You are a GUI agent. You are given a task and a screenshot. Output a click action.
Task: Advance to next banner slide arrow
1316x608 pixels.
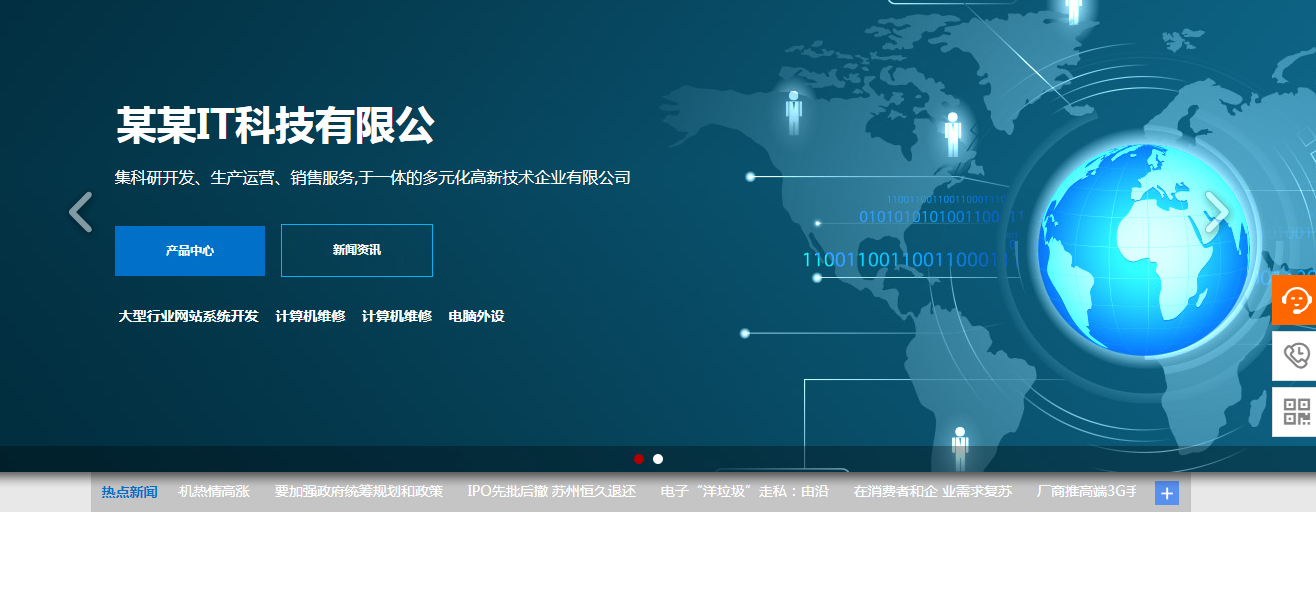pos(1216,212)
